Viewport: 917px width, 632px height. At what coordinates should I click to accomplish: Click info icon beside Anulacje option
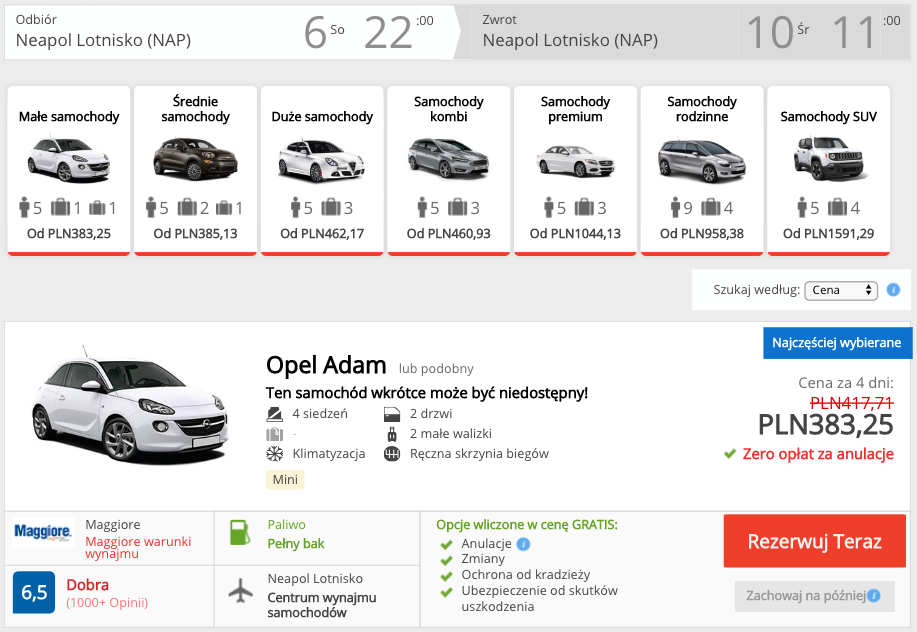coord(523,544)
